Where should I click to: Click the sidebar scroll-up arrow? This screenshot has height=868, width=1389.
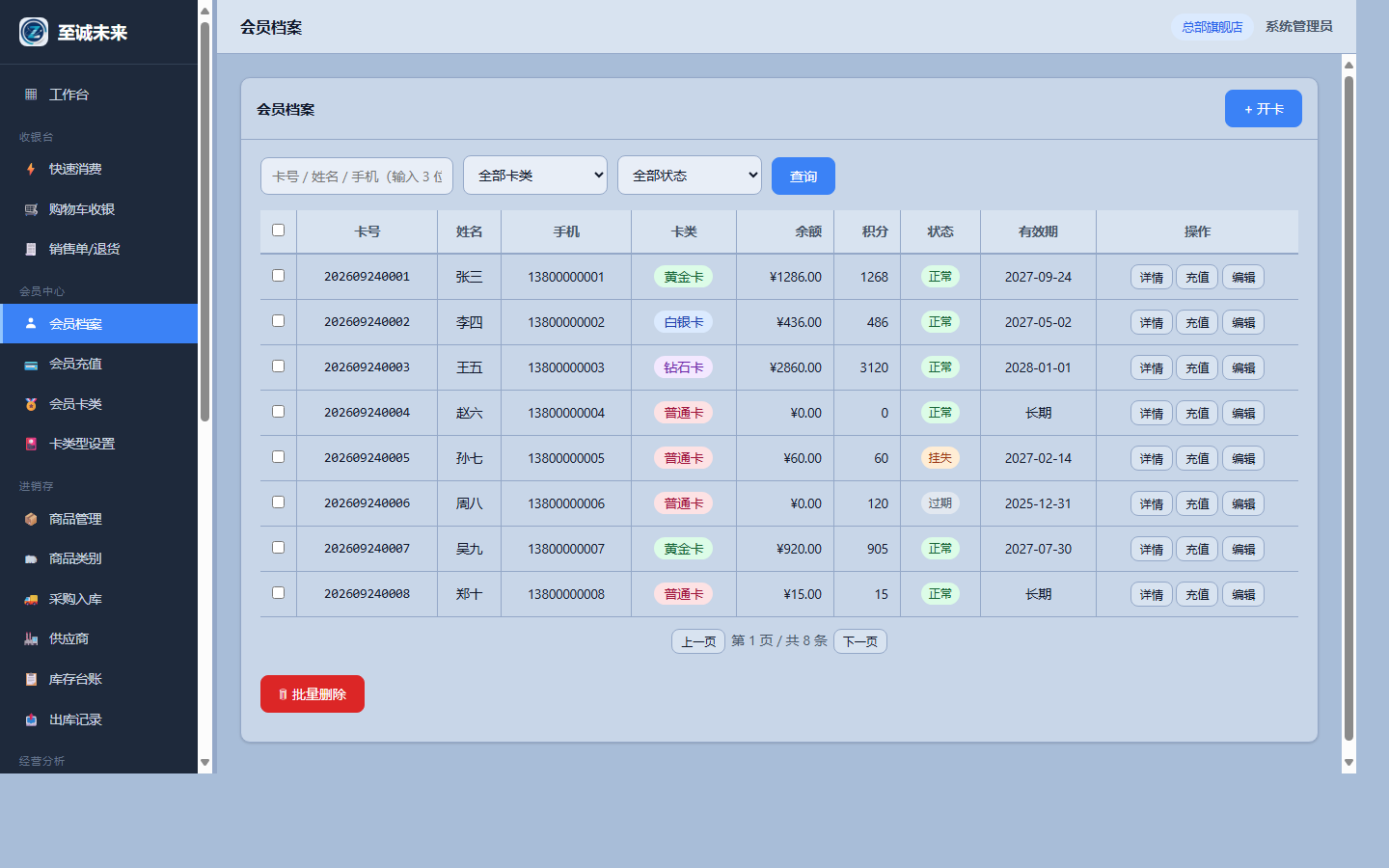tap(204, 11)
